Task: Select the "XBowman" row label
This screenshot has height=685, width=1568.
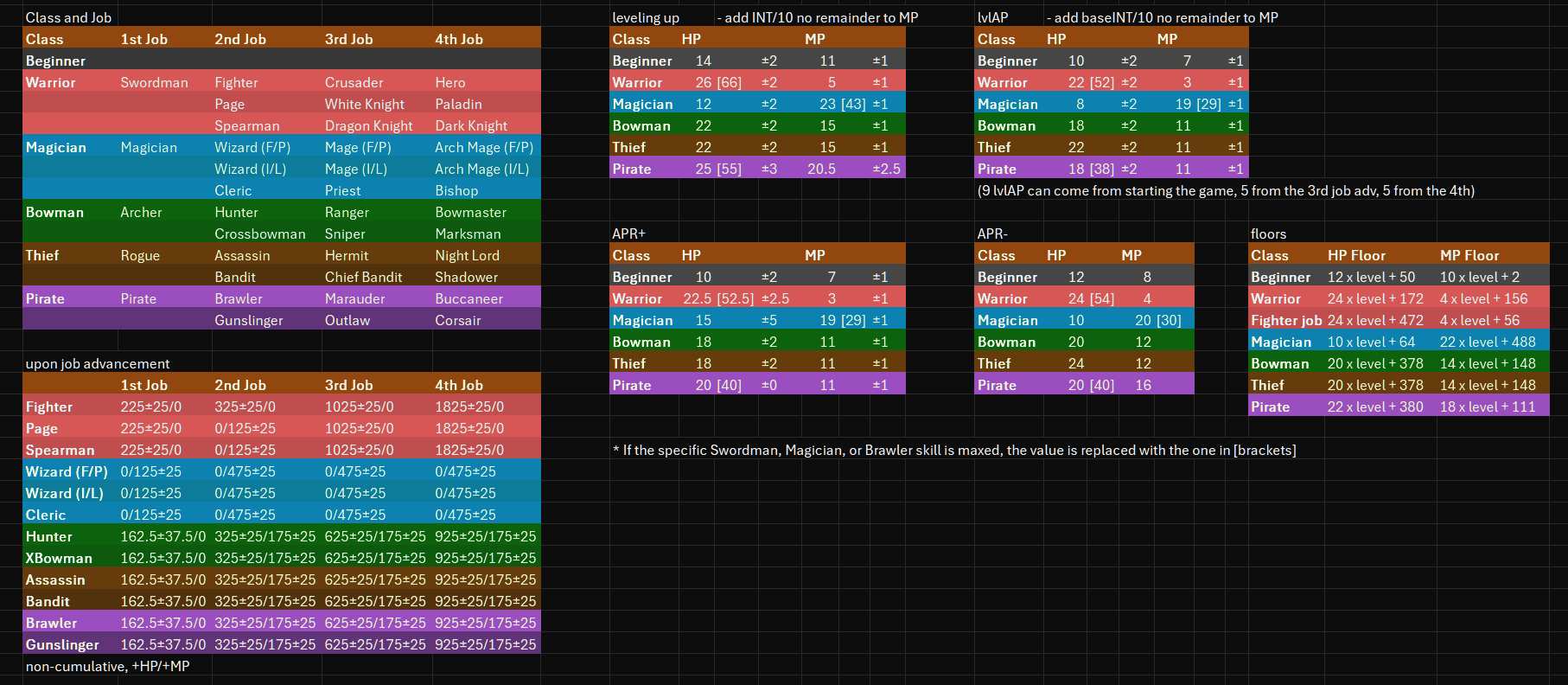Action: tap(59, 558)
